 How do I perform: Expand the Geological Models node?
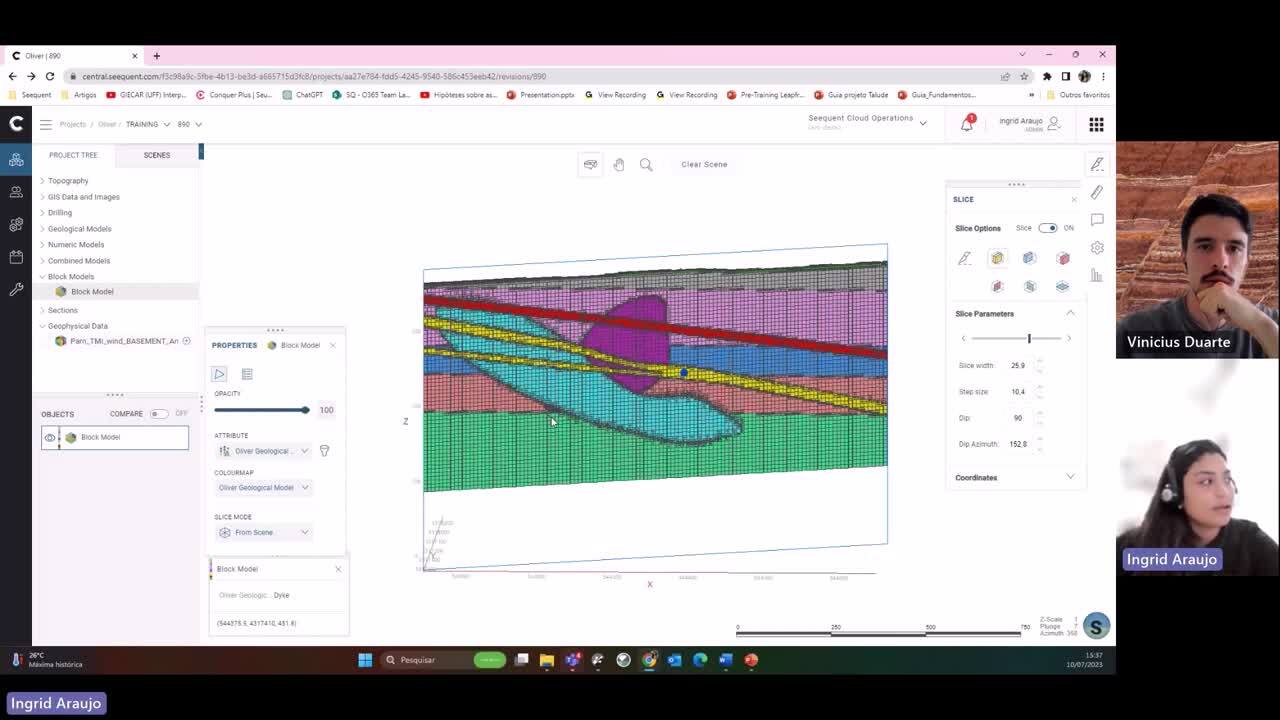[42, 229]
